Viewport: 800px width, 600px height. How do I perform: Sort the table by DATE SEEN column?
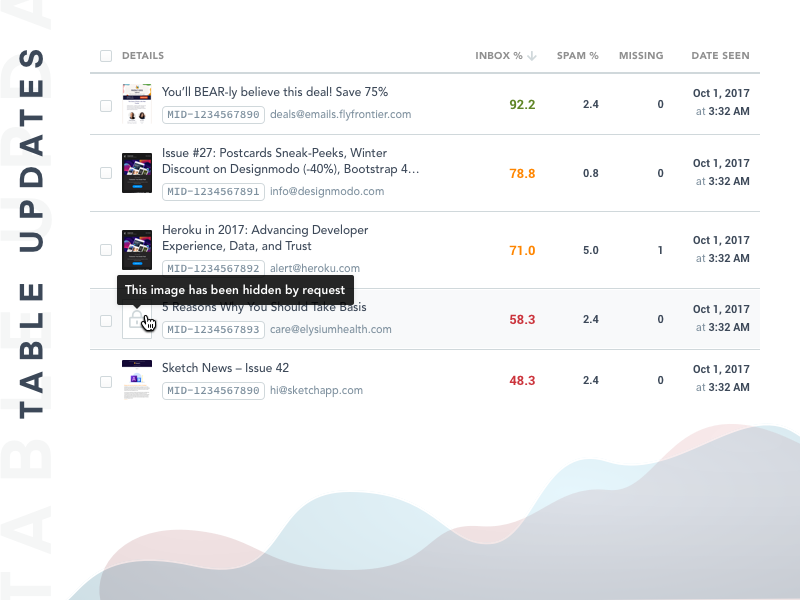(720, 56)
